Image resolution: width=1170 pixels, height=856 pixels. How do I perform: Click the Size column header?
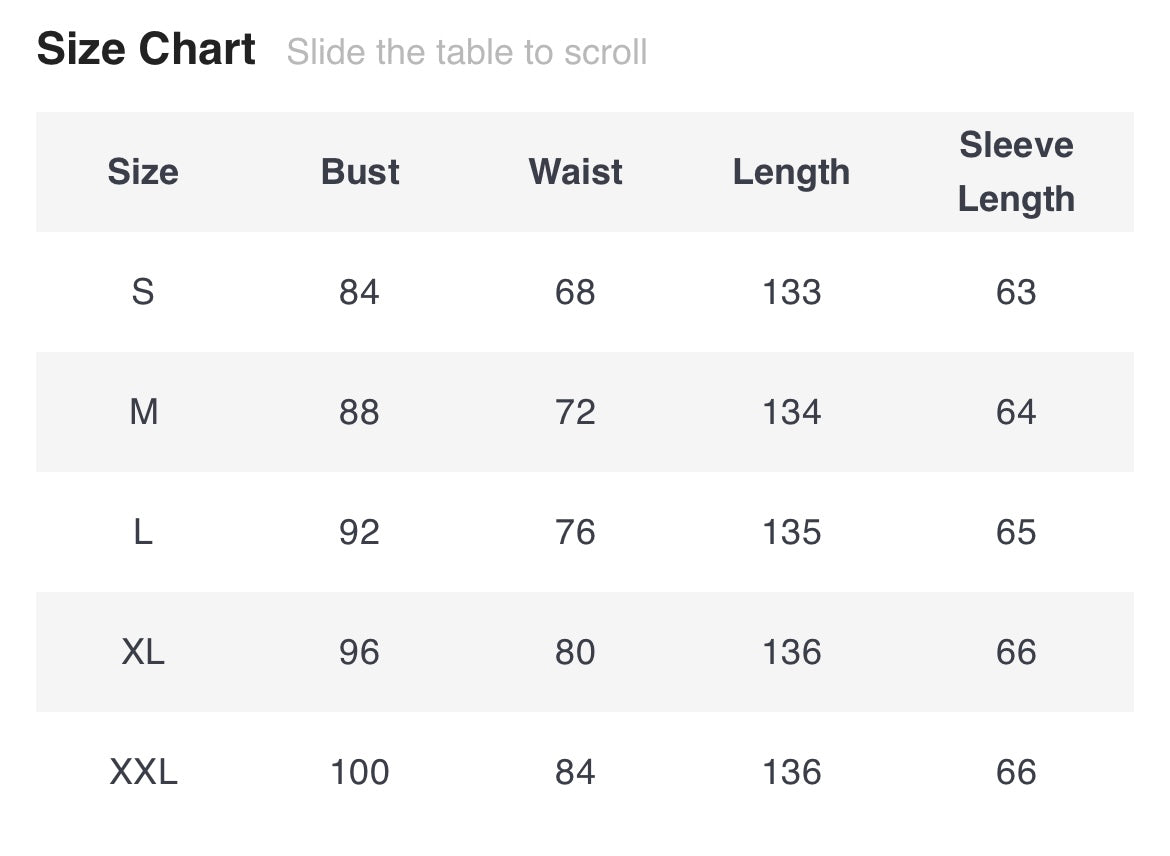(x=143, y=172)
